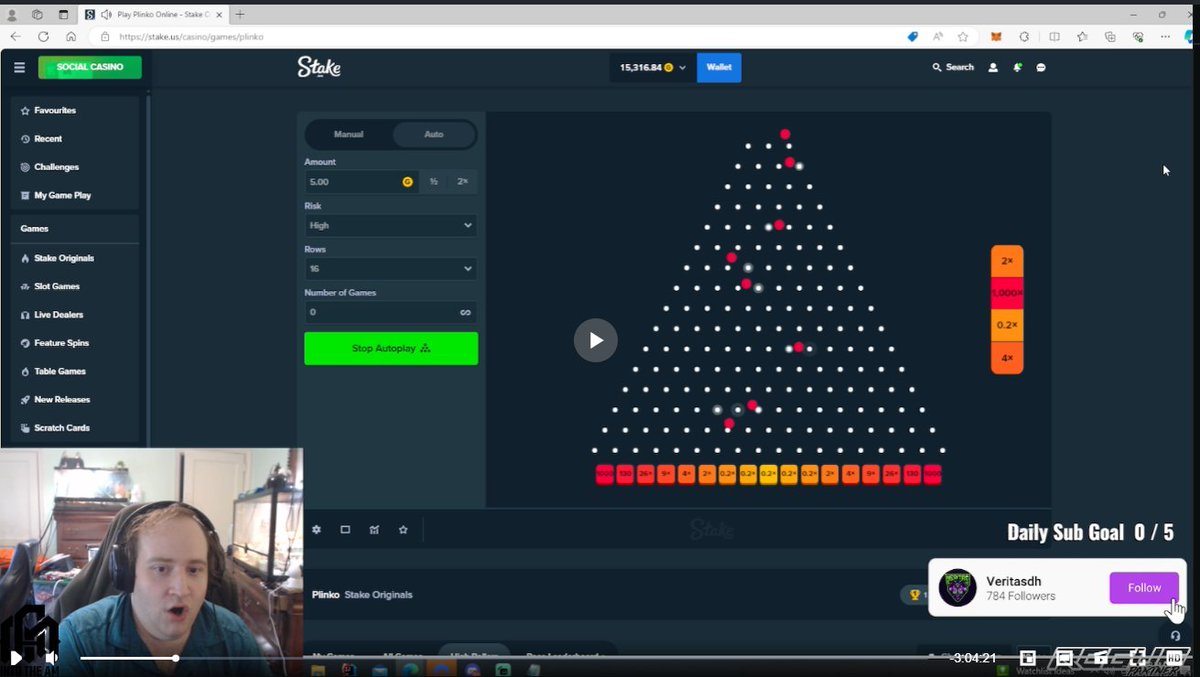The height and width of the screenshot is (677, 1200).
Task: Double the bet with 2× button
Action: [x=462, y=182]
